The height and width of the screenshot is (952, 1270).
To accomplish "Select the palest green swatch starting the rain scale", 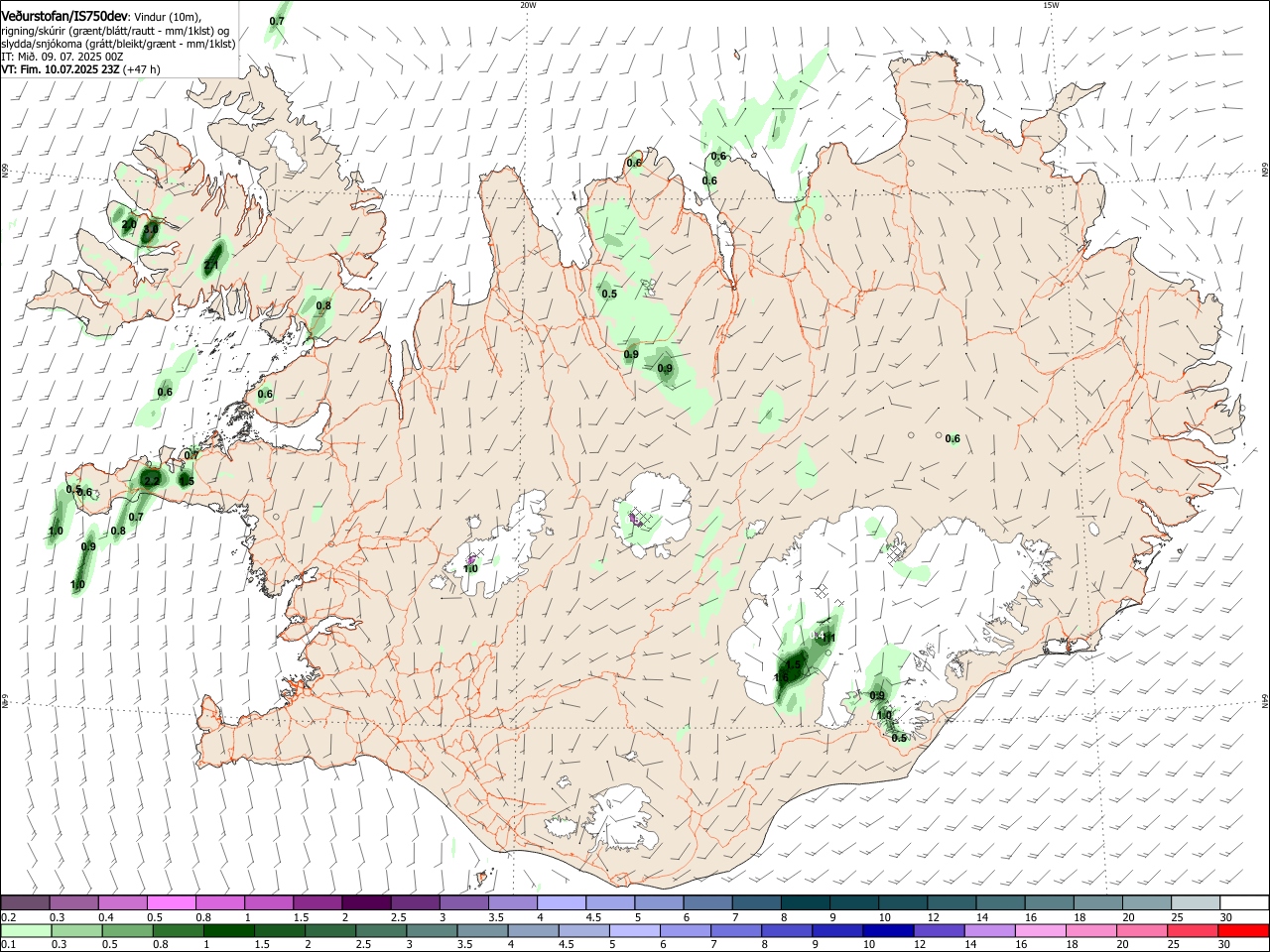I will pos(26,931).
